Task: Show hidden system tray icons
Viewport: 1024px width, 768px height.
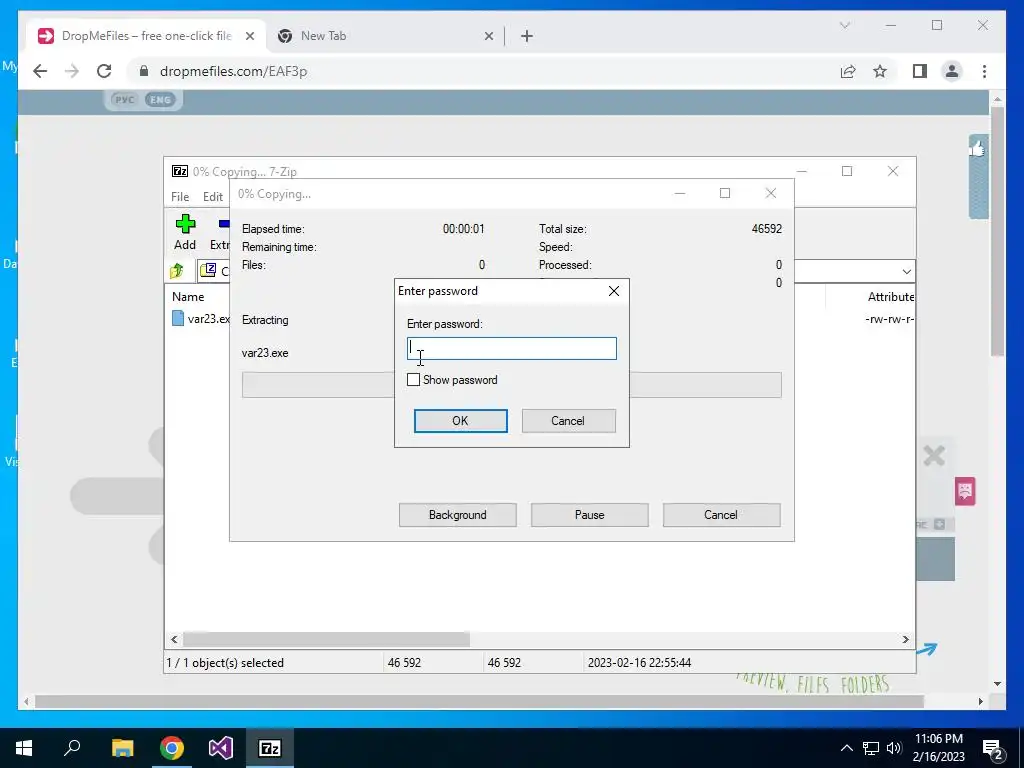Action: point(846,748)
